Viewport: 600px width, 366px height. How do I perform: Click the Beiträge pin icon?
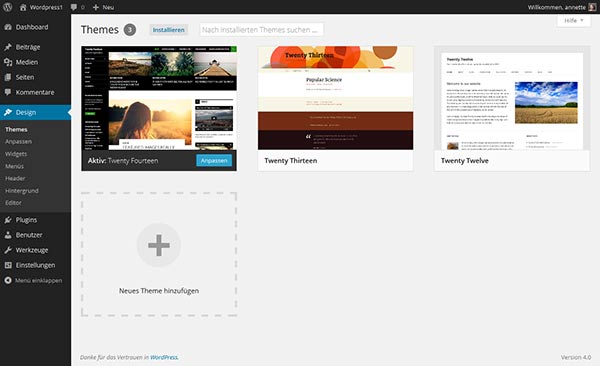click(x=8, y=47)
